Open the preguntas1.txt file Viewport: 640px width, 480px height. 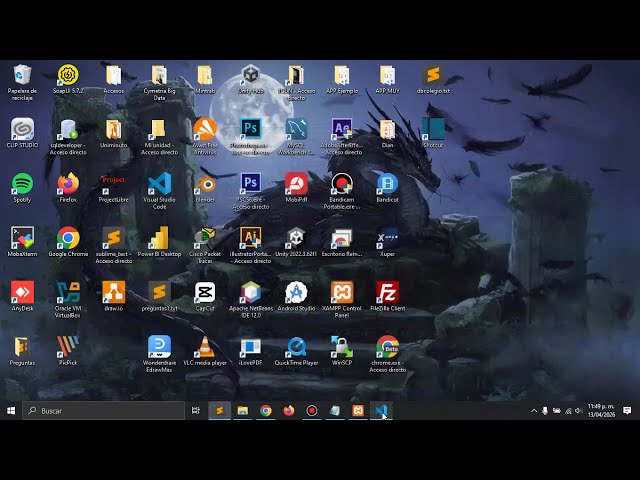(x=159, y=296)
